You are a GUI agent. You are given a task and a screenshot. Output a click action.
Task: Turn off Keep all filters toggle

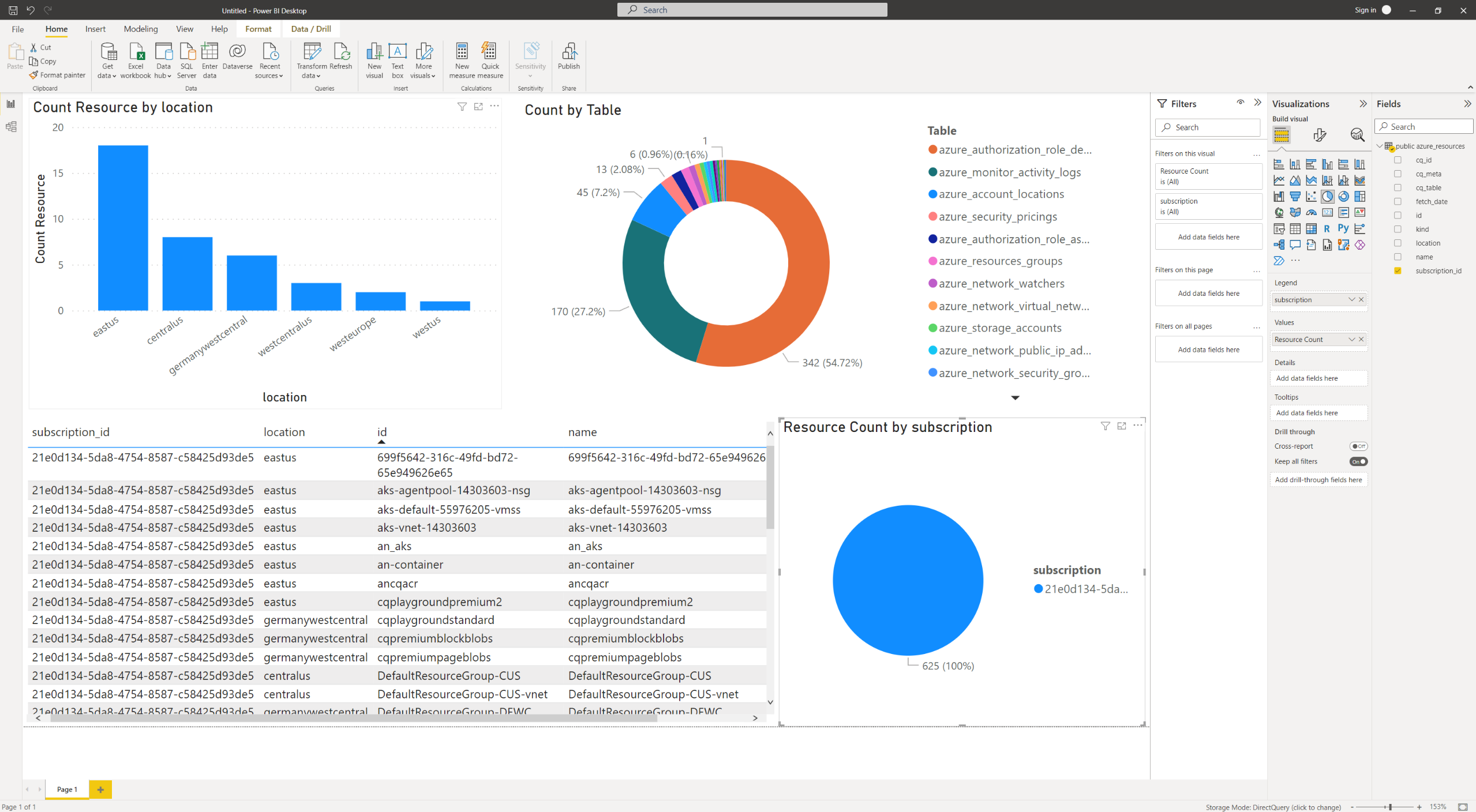click(x=1358, y=461)
